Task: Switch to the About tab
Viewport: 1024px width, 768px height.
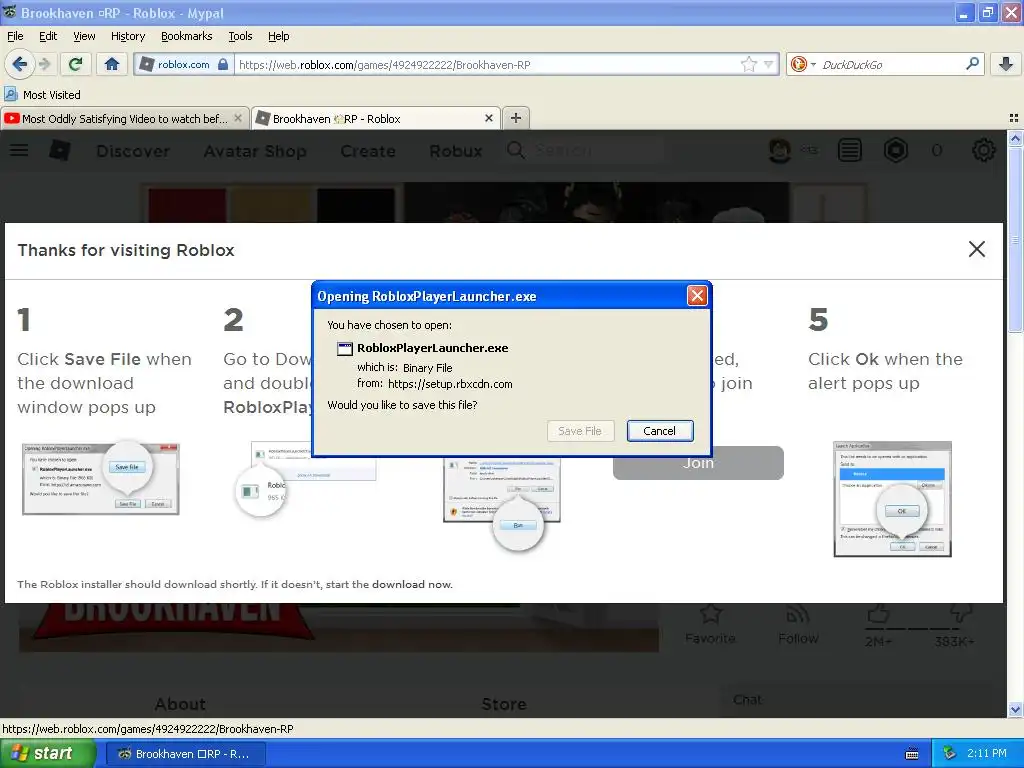Action: (x=180, y=704)
